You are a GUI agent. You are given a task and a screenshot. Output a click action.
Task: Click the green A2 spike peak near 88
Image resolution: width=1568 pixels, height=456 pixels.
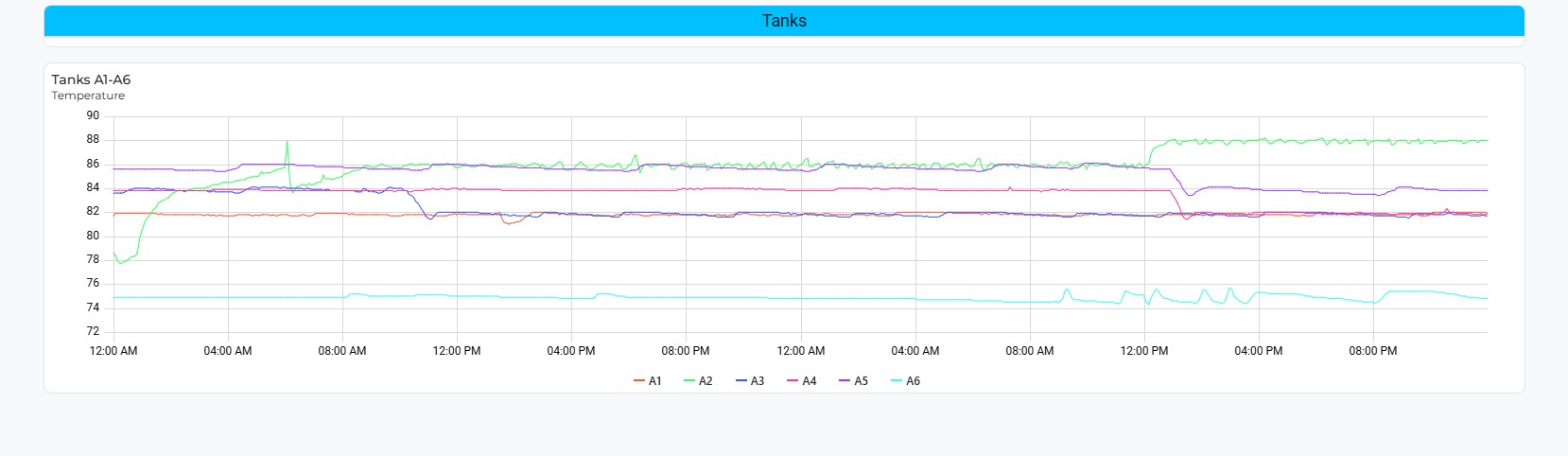tap(287, 142)
